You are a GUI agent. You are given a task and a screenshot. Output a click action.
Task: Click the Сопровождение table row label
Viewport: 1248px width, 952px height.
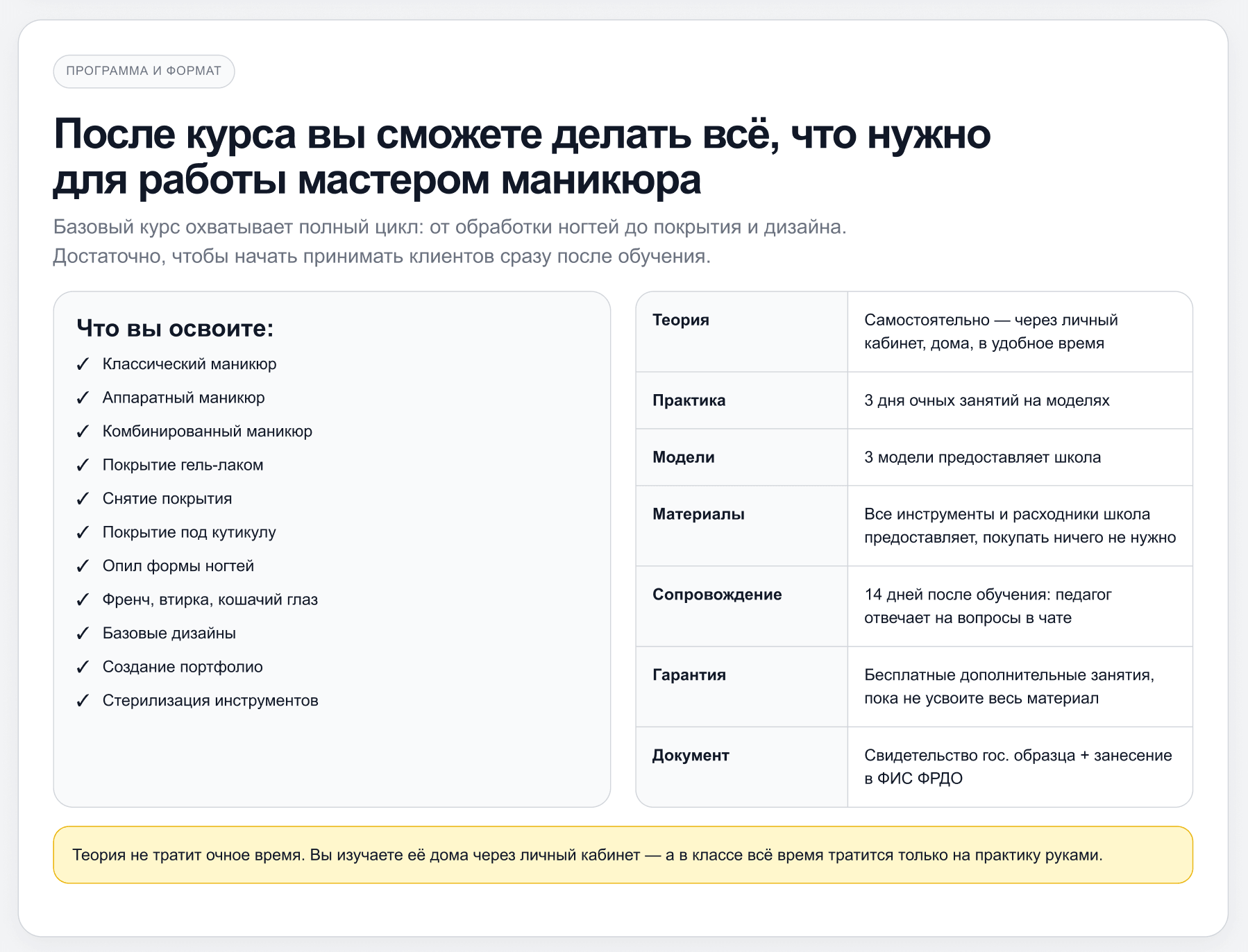pos(717,595)
